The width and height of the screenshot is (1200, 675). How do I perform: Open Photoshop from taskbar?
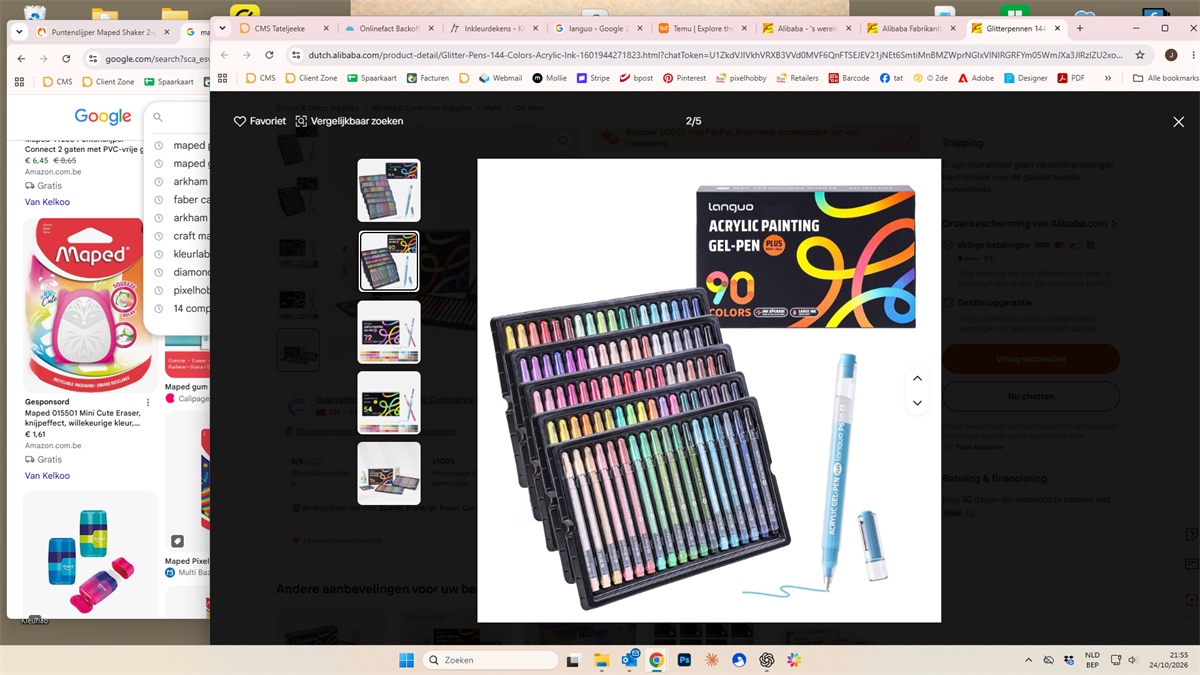coord(685,660)
